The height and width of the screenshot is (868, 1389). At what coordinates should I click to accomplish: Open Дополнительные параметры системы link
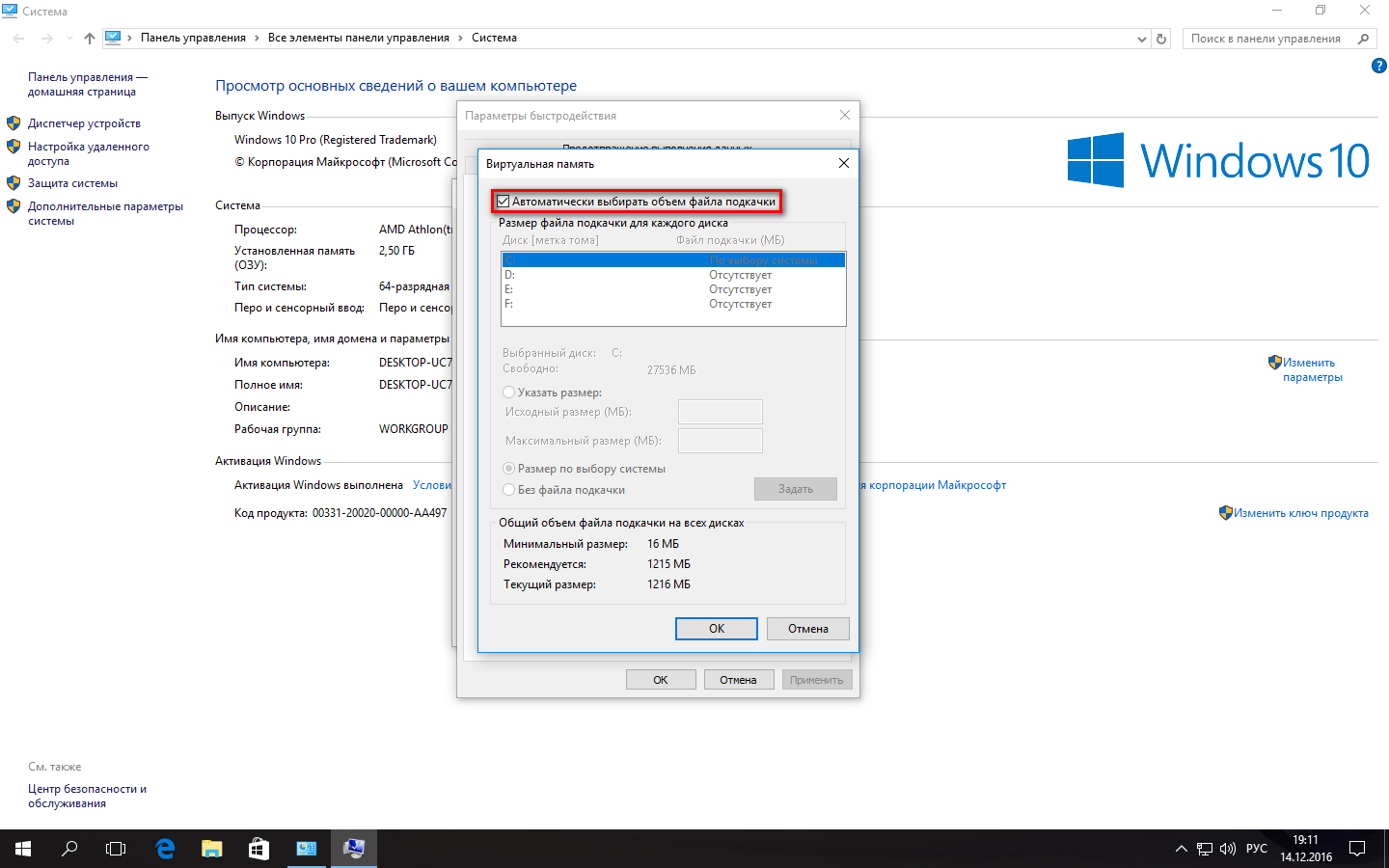105,213
